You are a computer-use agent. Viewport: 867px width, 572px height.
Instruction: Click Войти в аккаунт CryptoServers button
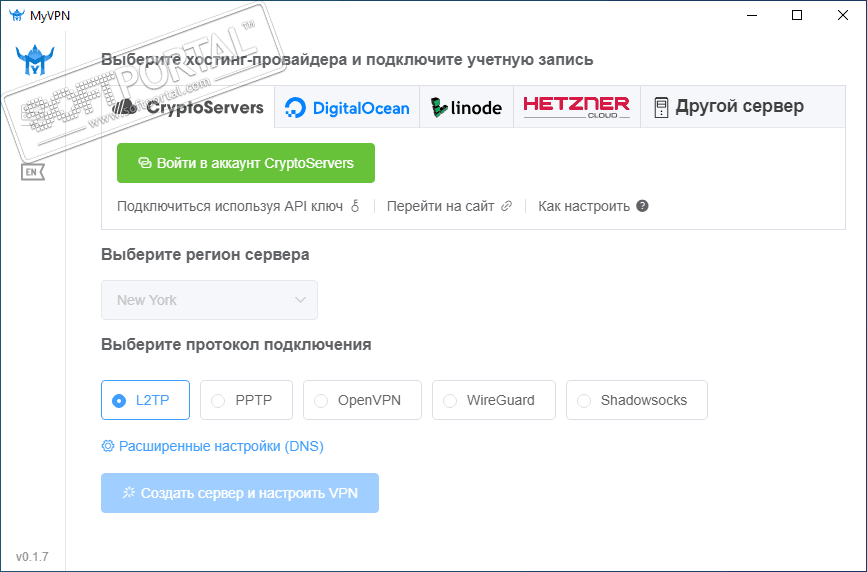coord(246,163)
